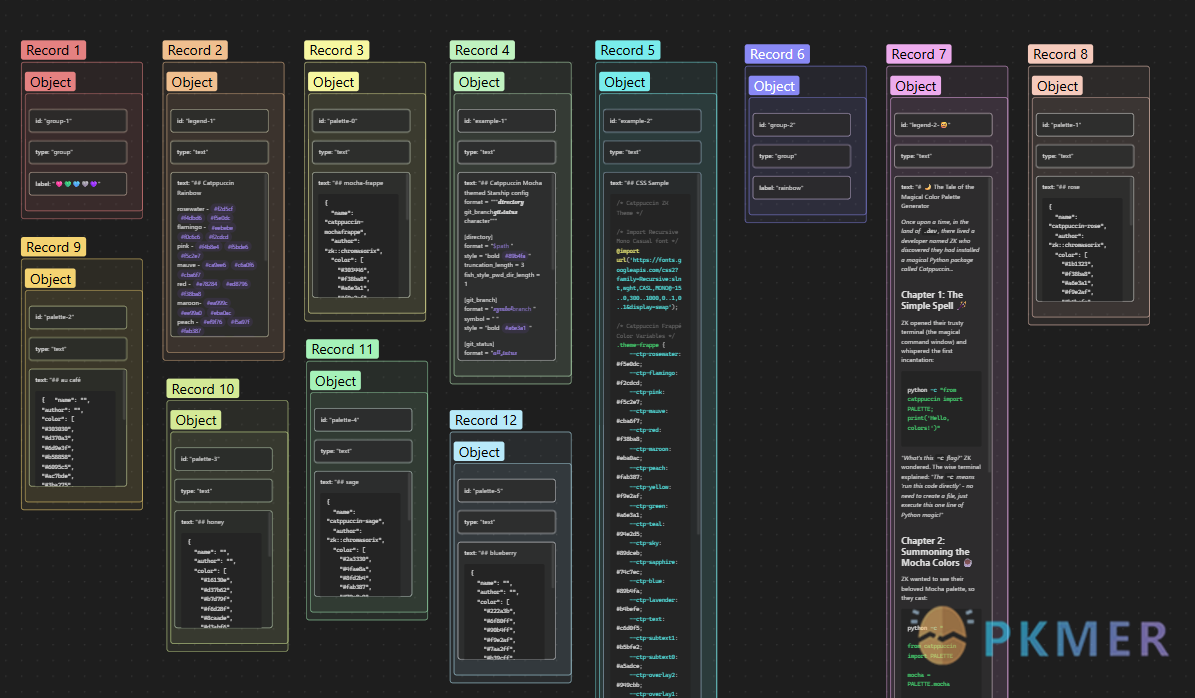This screenshot has width=1195, height=698.
Task: Select the id "palette-3" card
Action: point(223,459)
